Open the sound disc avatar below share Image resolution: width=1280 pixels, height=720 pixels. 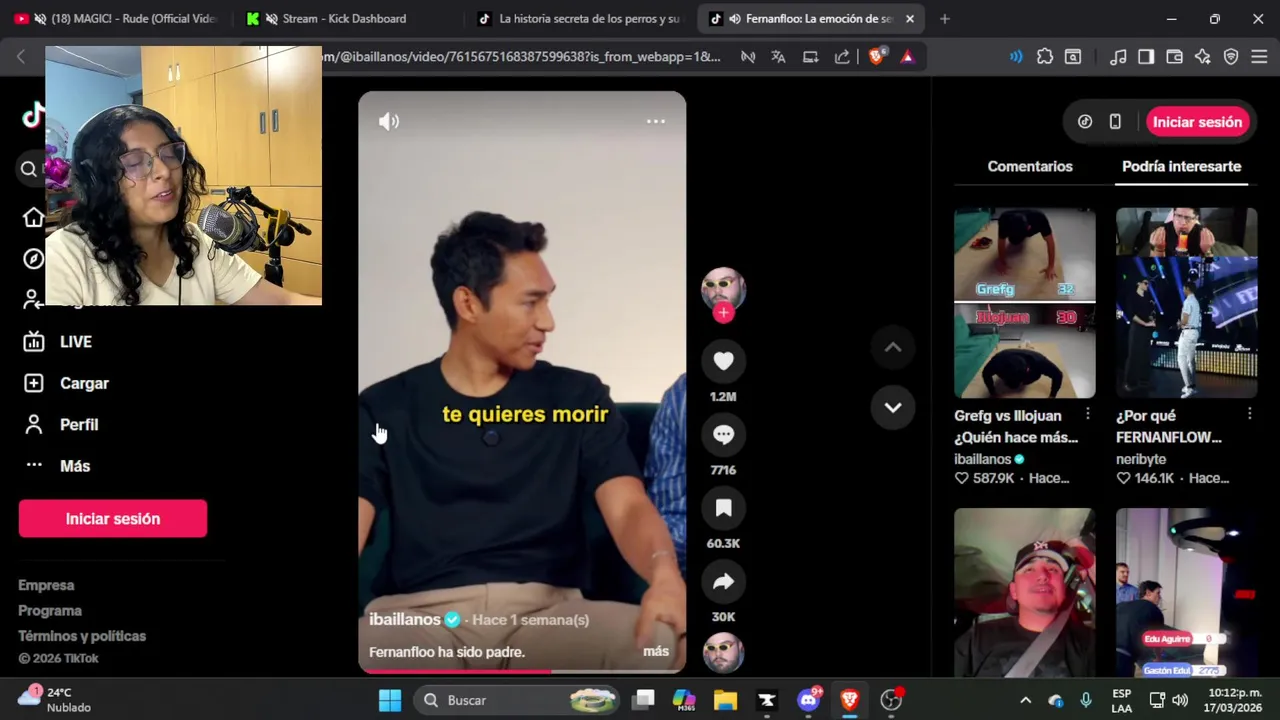tap(723, 653)
